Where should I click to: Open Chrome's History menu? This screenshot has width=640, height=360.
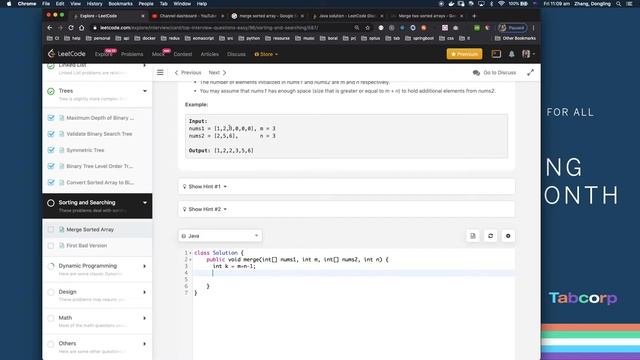(94, 4)
